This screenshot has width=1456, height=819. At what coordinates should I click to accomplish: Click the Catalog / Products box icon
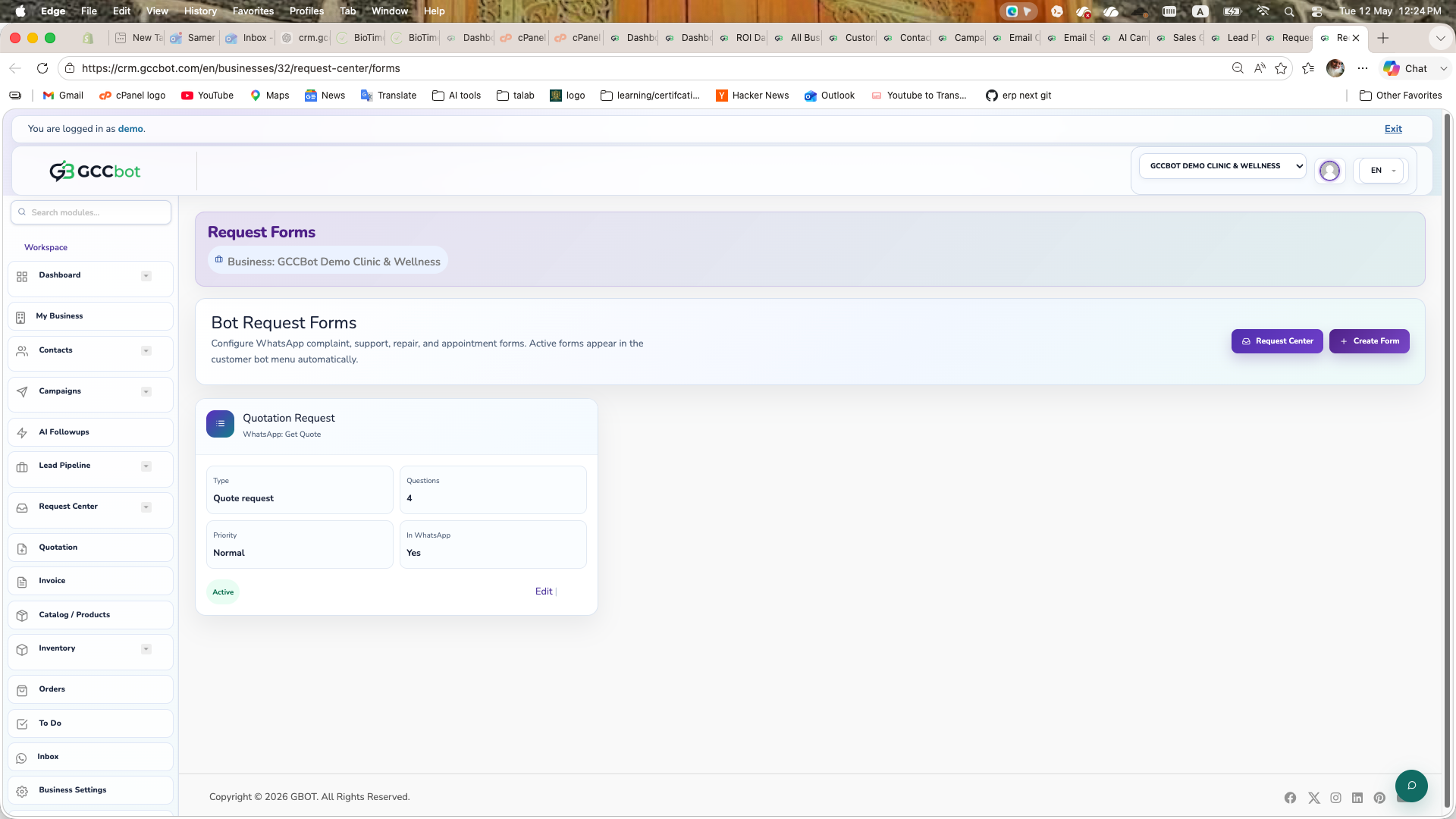click(22, 616)
